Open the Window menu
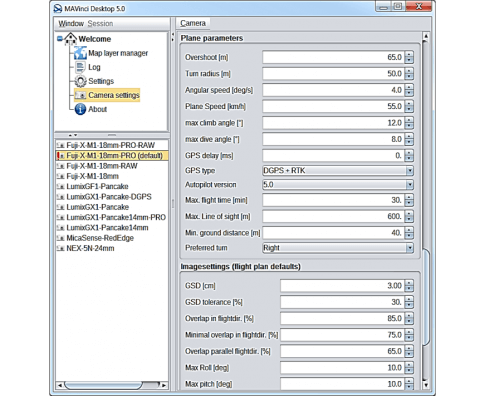 tap(71, 23)
